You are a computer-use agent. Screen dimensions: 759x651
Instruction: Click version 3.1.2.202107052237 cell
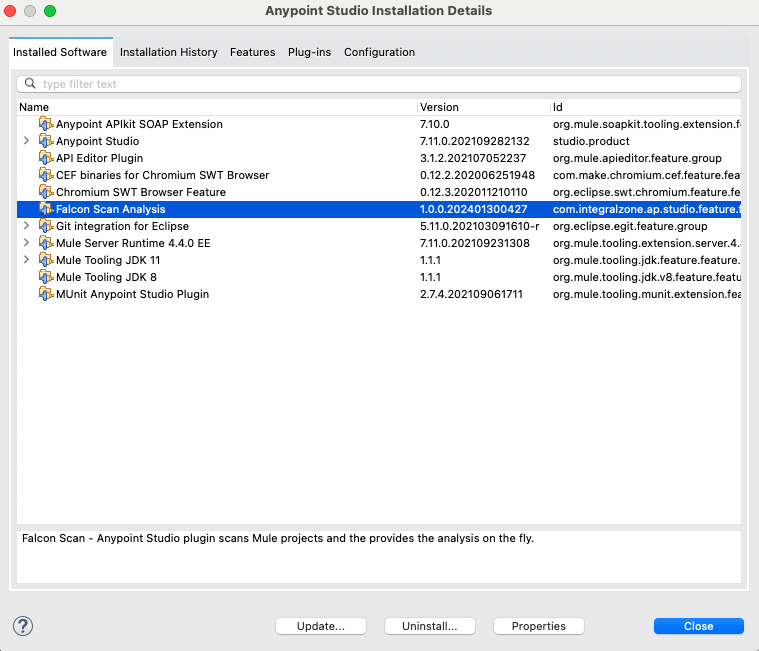(x=473, y=158)
